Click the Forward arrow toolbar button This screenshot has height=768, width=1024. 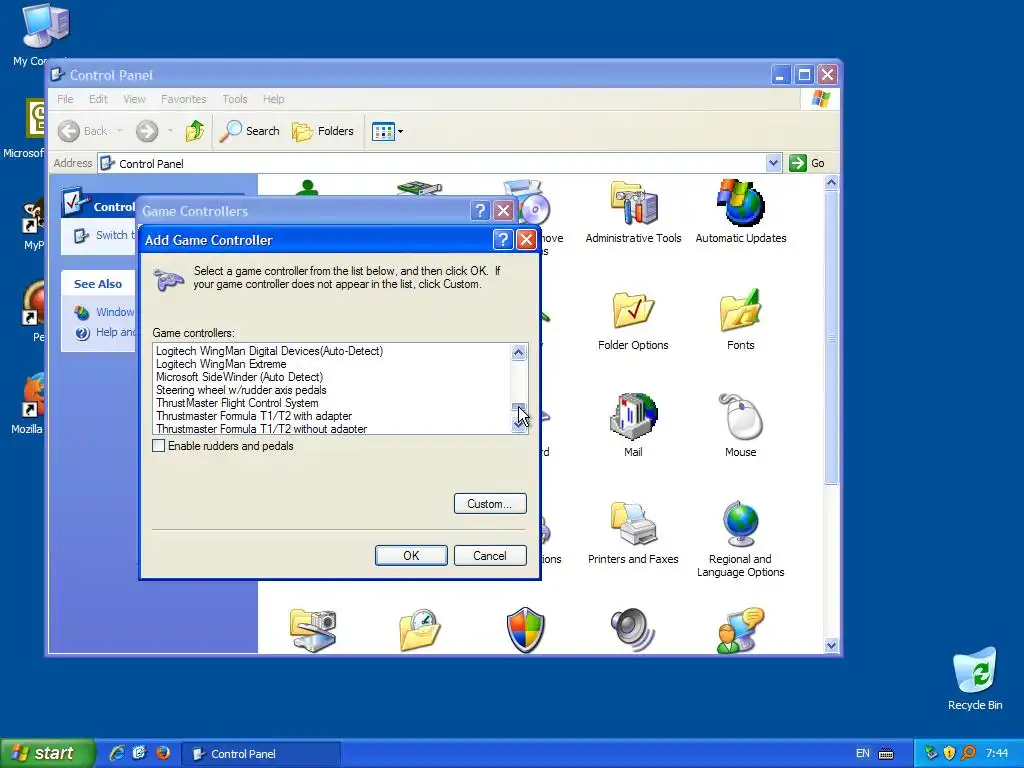coord(147,131)
